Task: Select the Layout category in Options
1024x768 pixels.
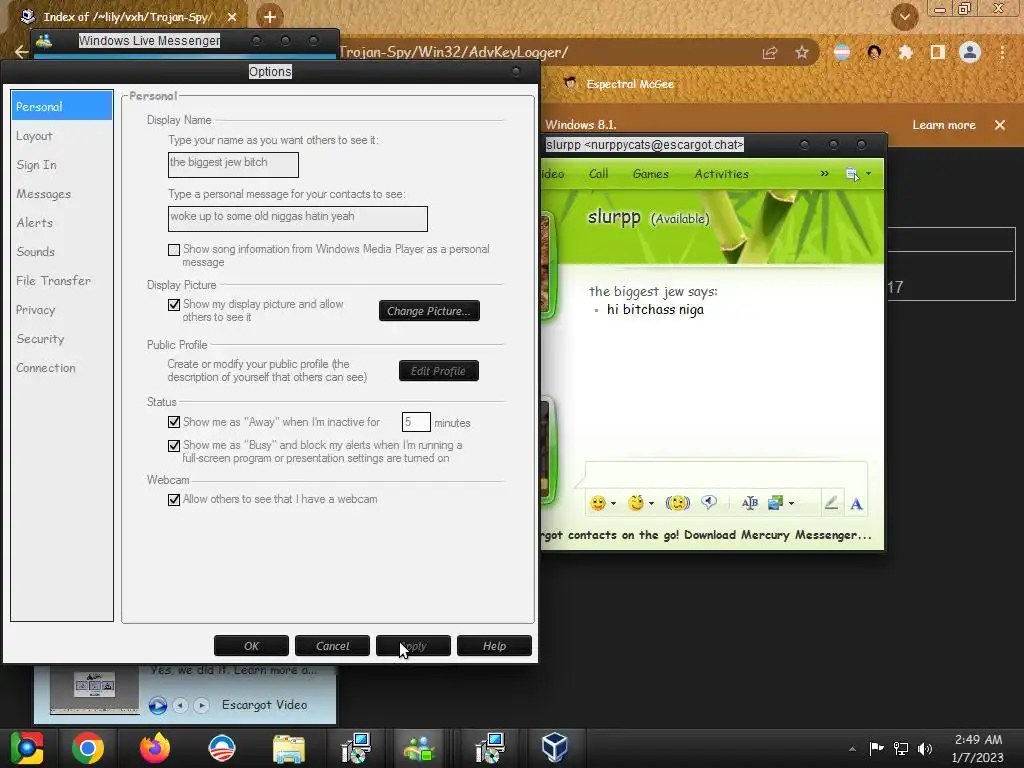Action: (x=34, y=136)
